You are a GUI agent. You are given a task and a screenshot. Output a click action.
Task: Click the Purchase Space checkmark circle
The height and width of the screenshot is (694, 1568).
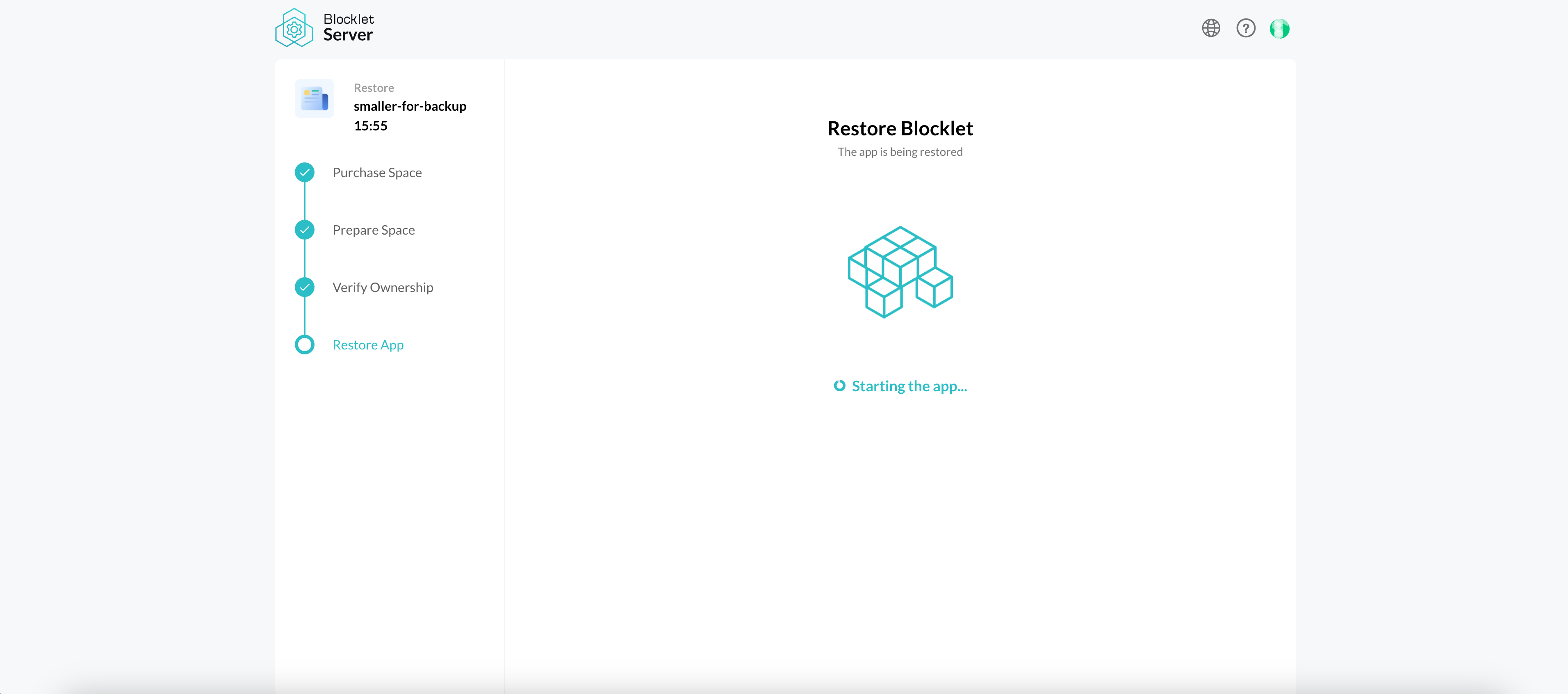(305, 173)
